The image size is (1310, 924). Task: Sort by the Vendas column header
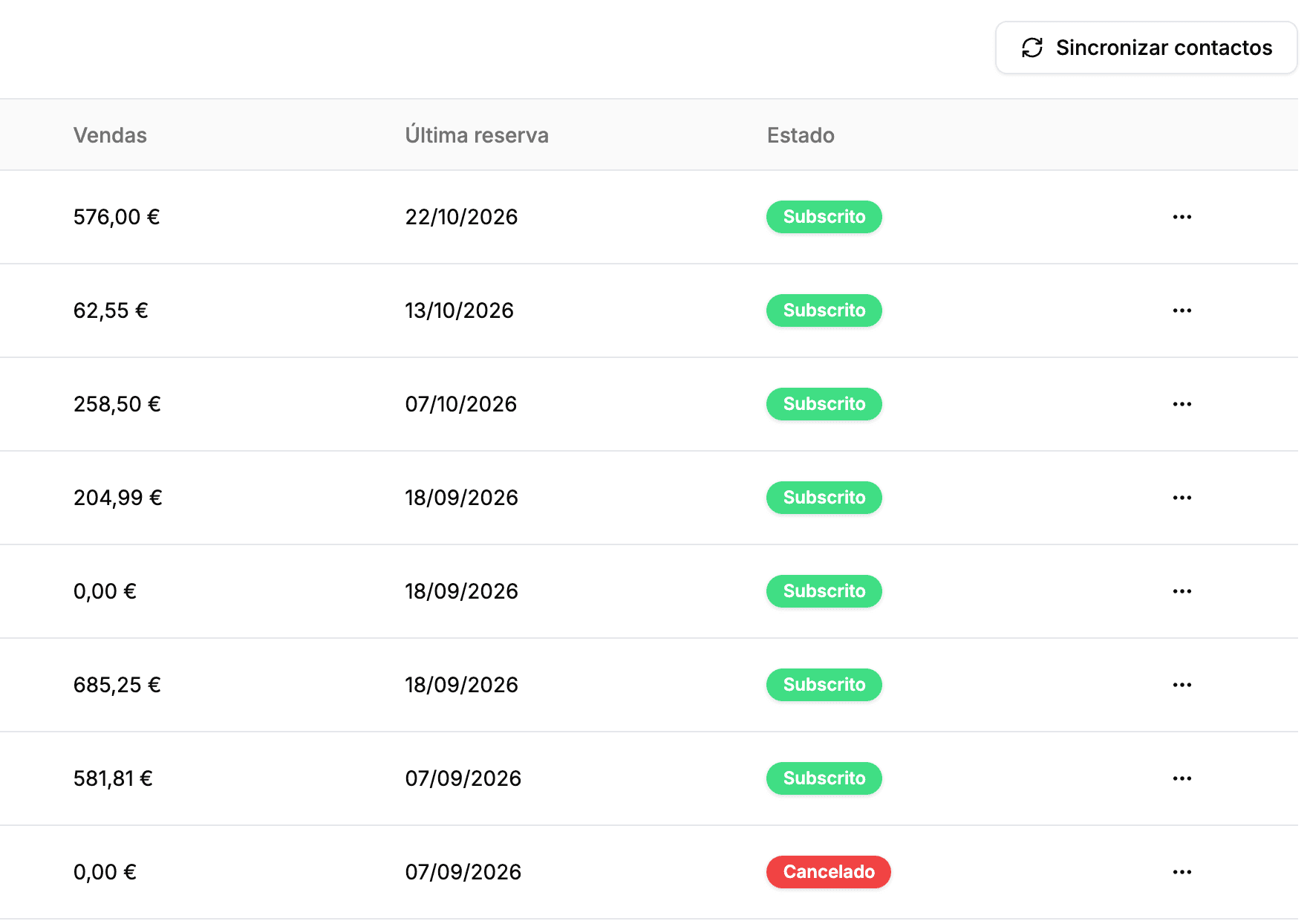tap(110, 135)
